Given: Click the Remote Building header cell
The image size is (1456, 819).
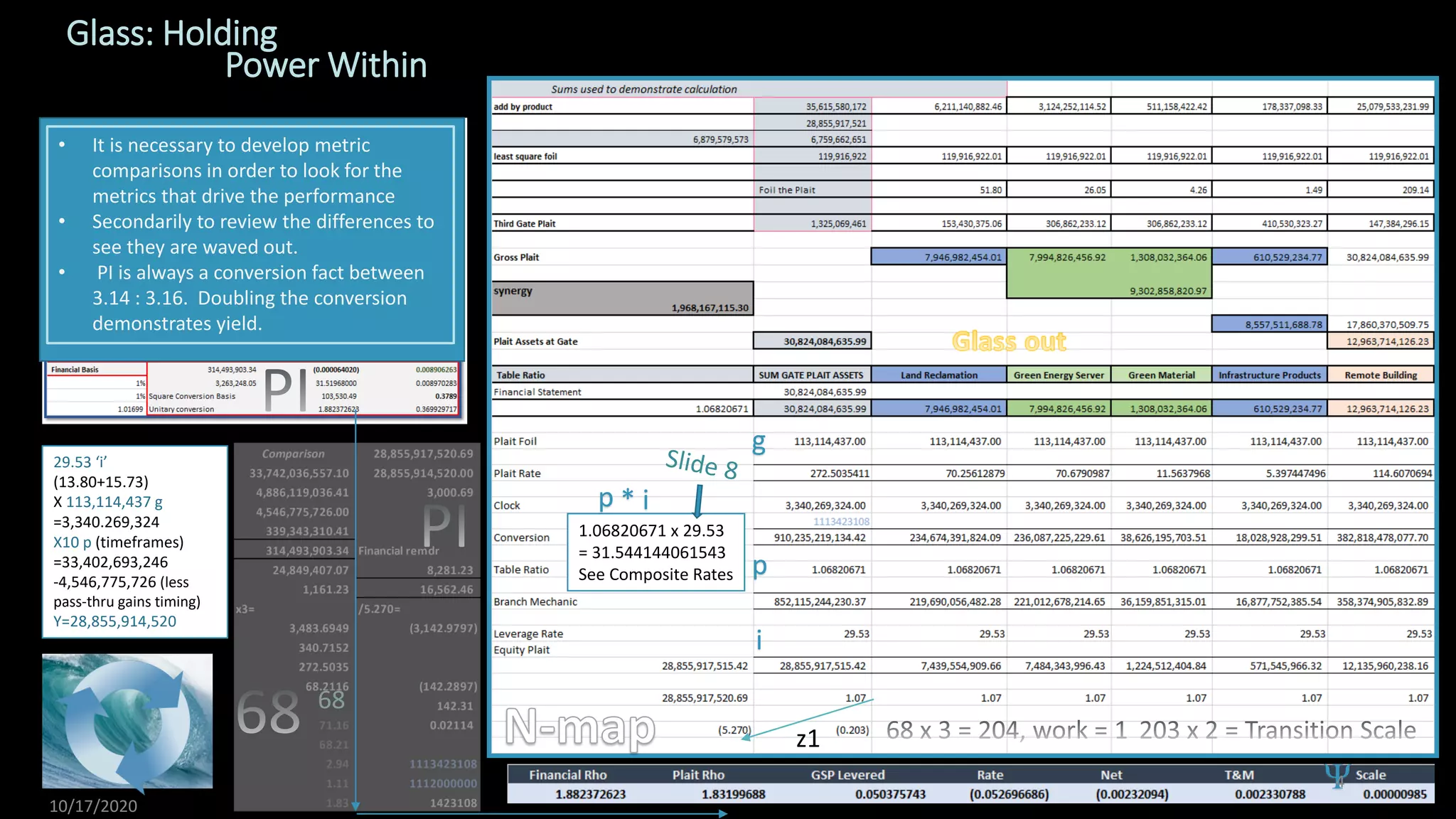Looking at the screenshot, I should [x=1380, y=375].
